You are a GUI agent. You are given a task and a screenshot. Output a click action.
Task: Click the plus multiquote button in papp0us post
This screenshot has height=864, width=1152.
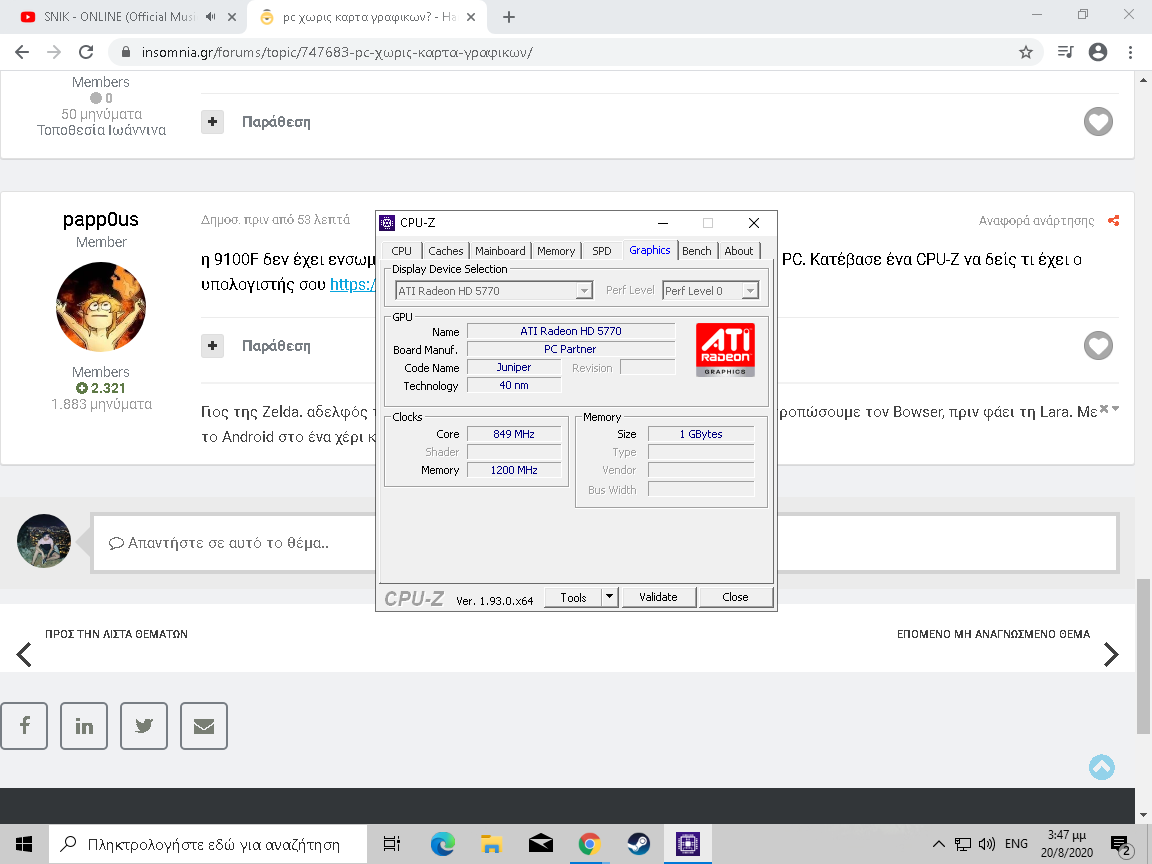[212, 346]
